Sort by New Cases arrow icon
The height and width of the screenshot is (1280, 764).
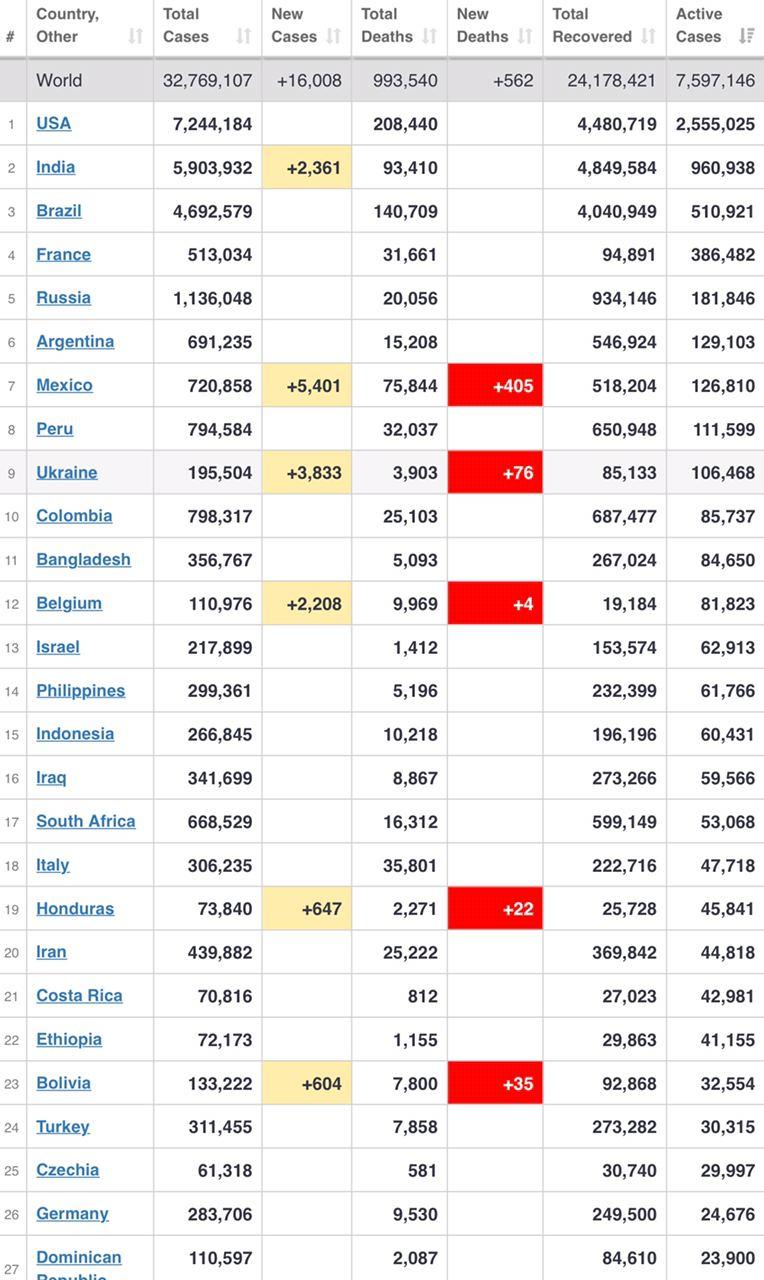pyautogui.click(x=333, y=37)
